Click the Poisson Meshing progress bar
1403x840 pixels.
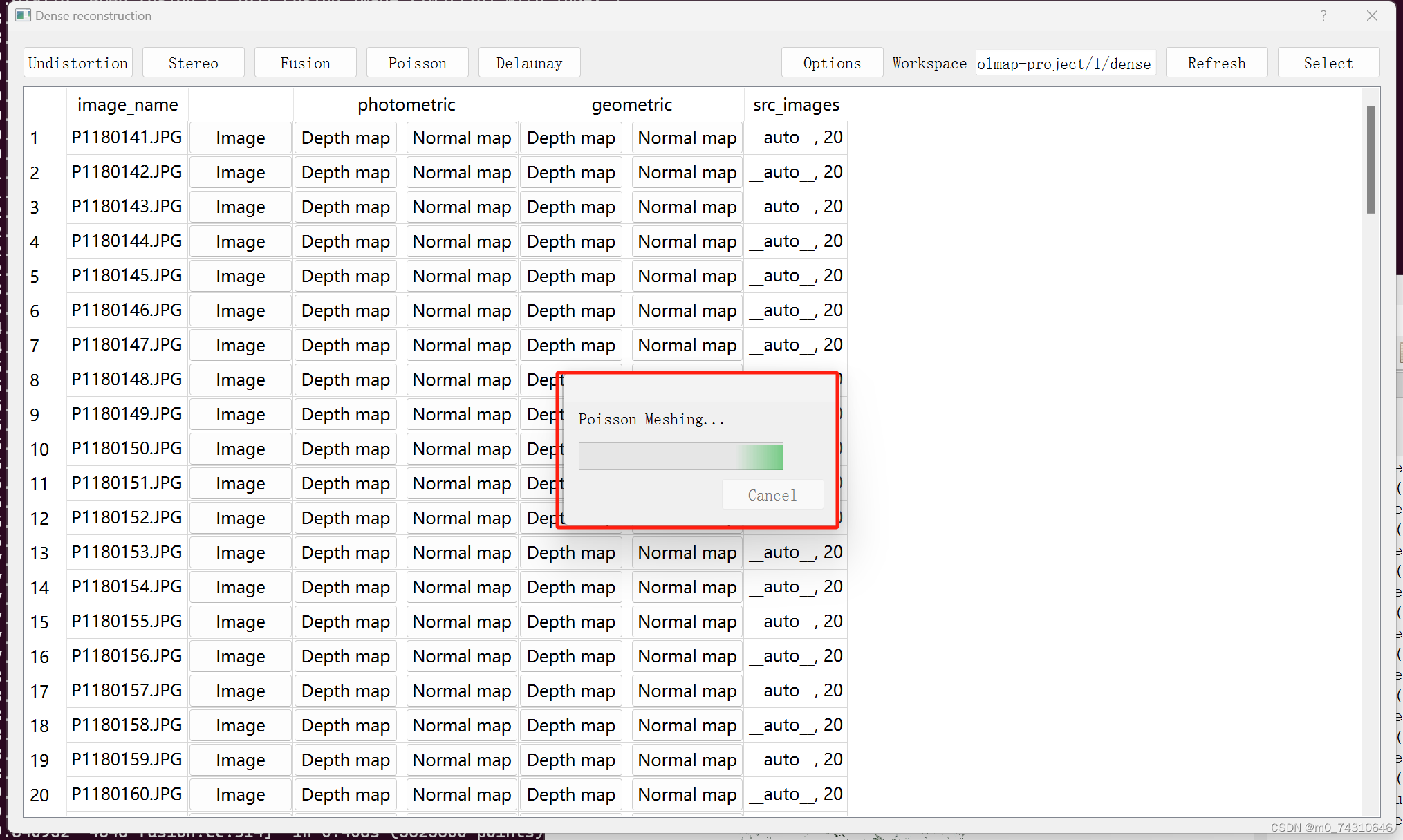pyautogui.click(x=680, y=456)
